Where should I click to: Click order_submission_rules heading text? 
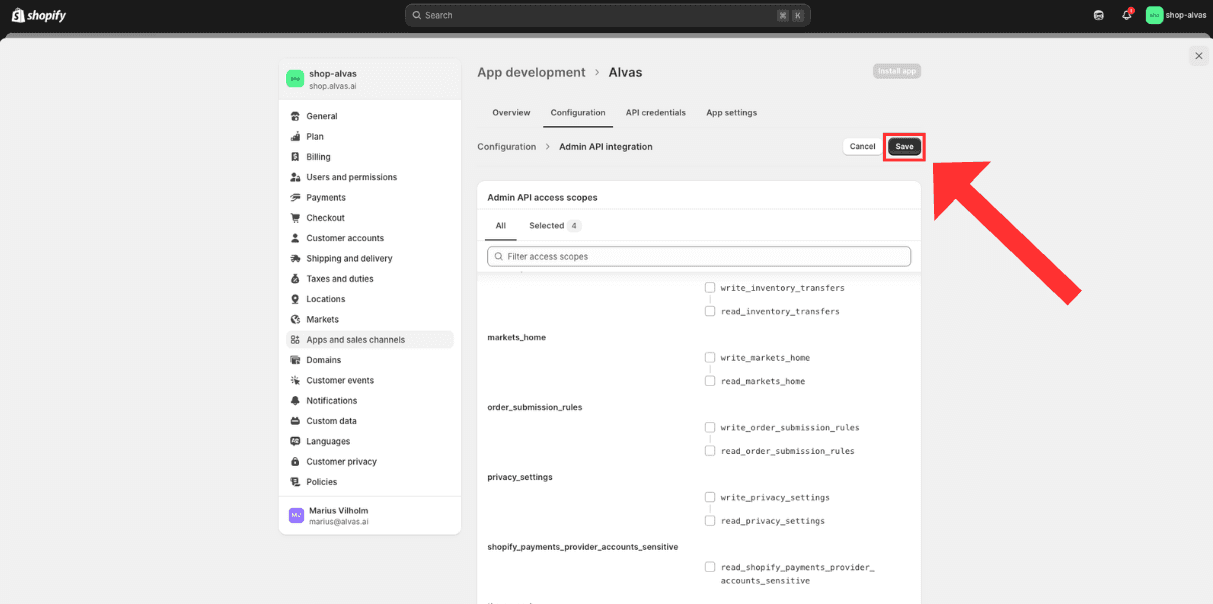535,407
